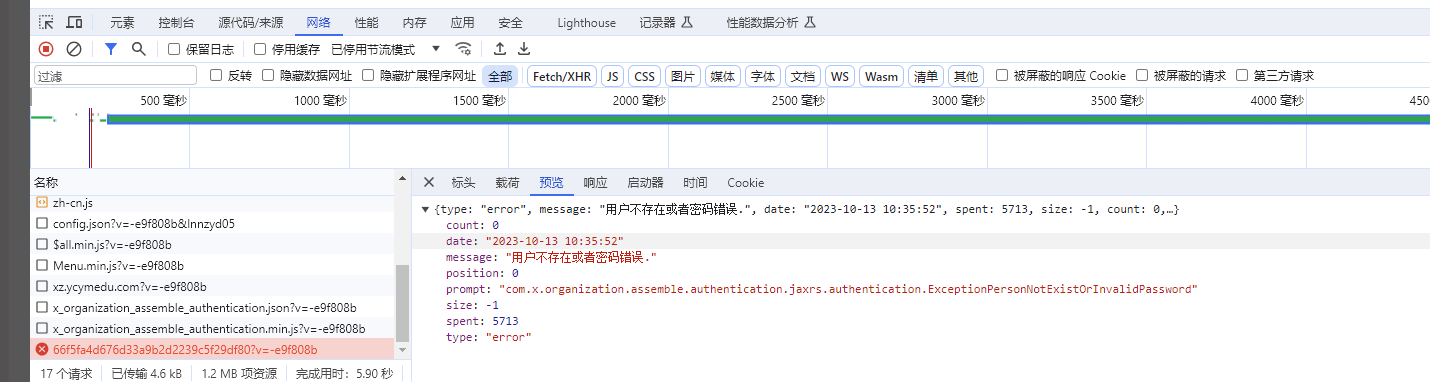Image resolution: width=1430 pixels, height=382 pixels.
Task: Show the Cookie details tab
Action: click(x=745, y=182)
